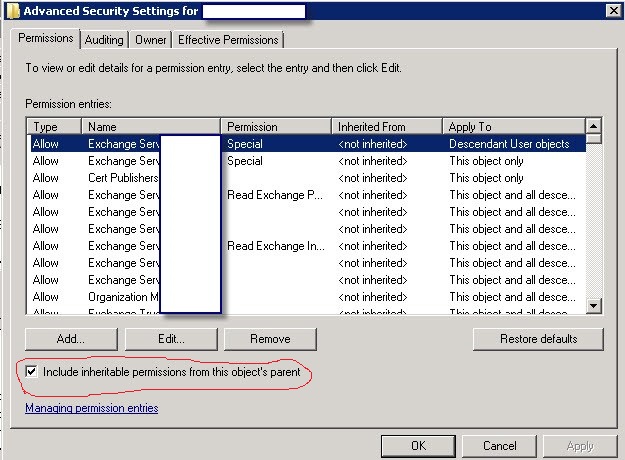This screenshot has height=460, width=625.
Task: Open the Auditing tab
Action: [104, 40]
